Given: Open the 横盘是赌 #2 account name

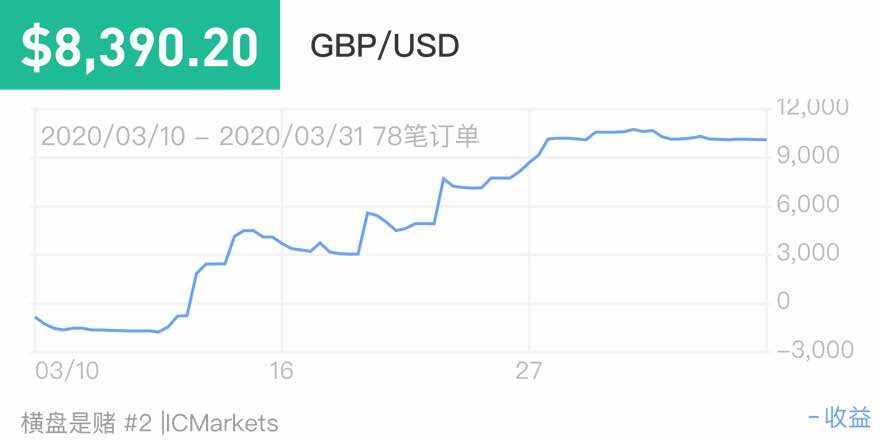Looking at the screenshot, I should coord(85,422).
